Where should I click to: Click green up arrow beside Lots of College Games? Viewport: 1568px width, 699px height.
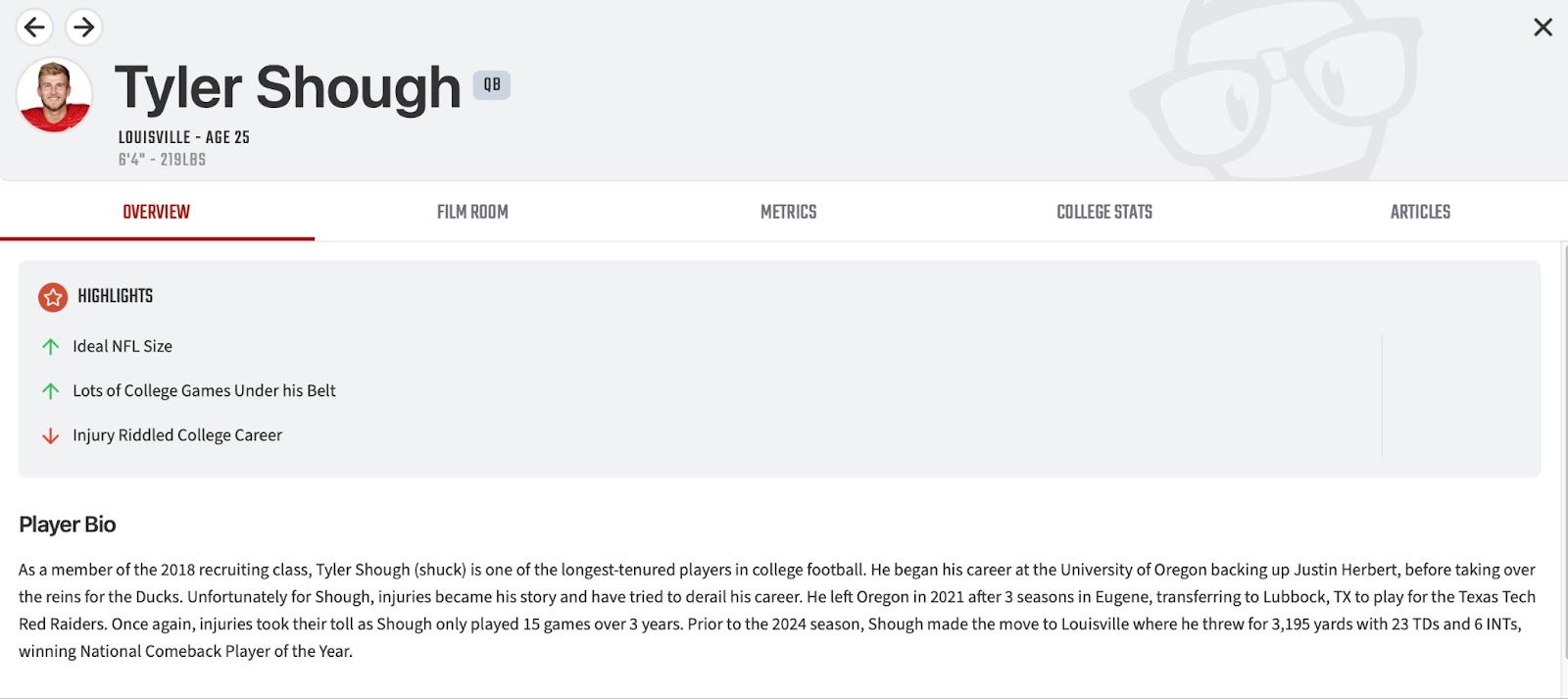tap(51, 391)
